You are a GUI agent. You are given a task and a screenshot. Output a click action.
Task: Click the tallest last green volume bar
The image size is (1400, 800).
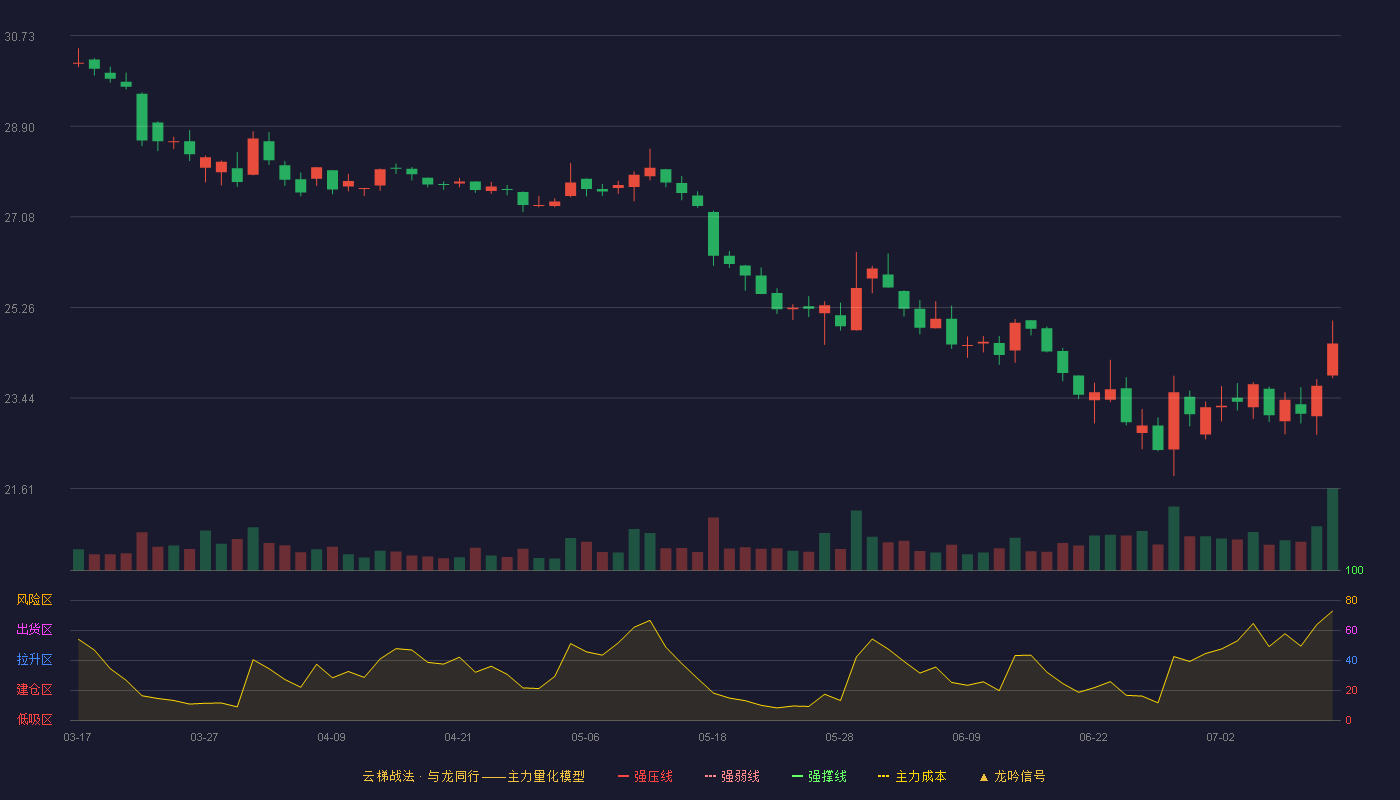[x=1332, y=529]
